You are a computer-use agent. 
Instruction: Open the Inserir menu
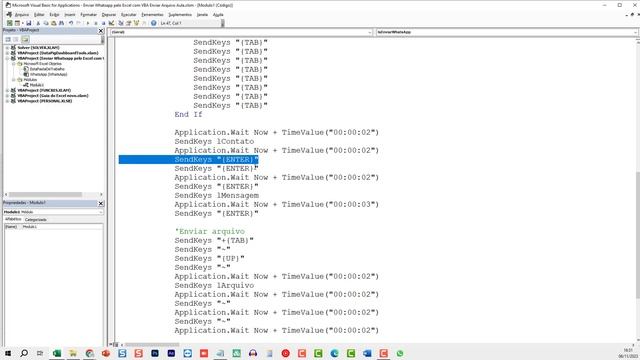pyautogui.click(x=70, y=15)
